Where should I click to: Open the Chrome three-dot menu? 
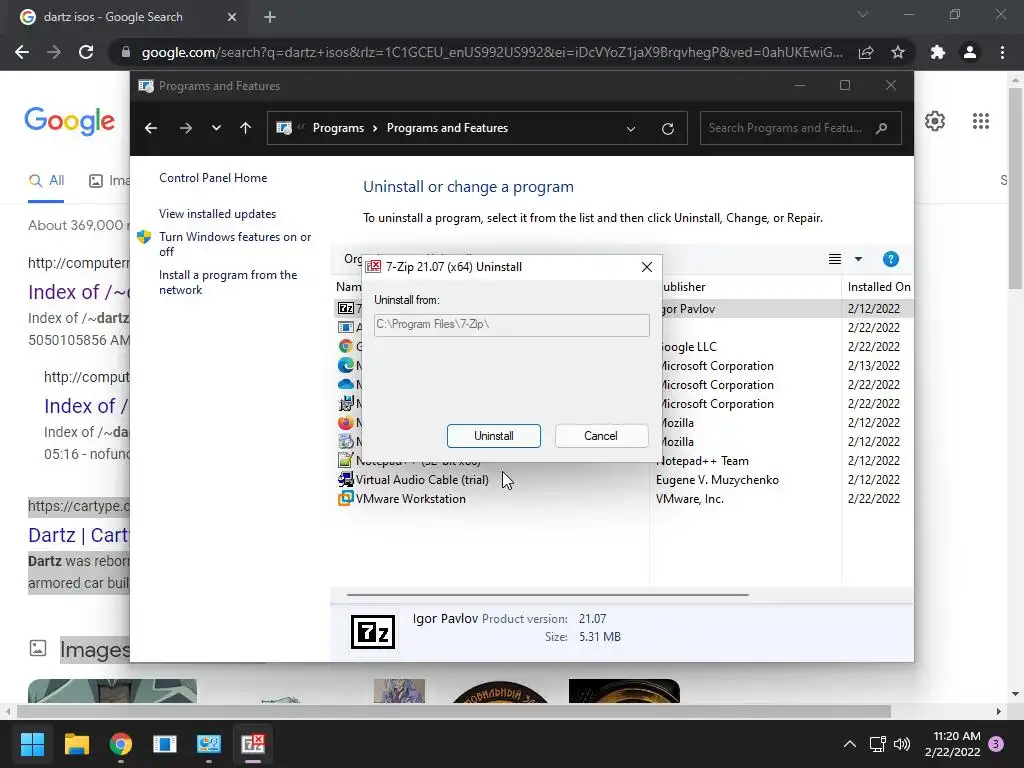[x=1002, y=52]
